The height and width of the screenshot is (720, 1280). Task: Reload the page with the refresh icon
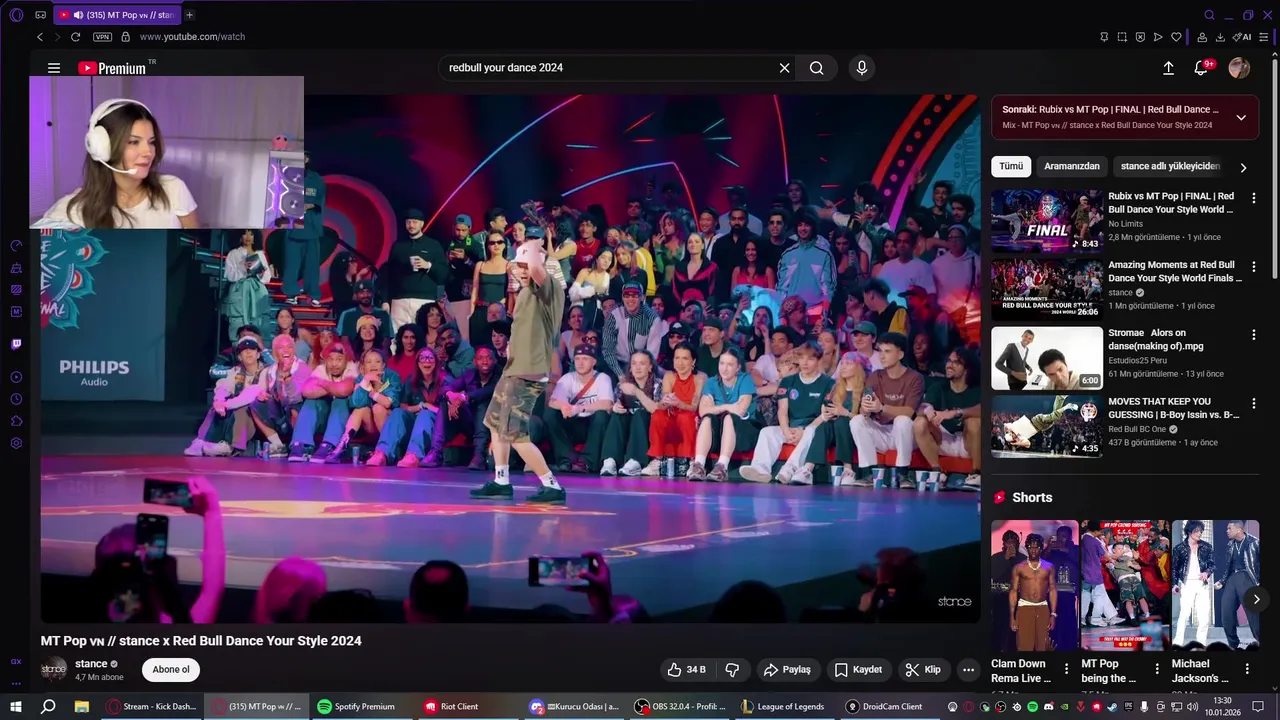tap(75, 37)
